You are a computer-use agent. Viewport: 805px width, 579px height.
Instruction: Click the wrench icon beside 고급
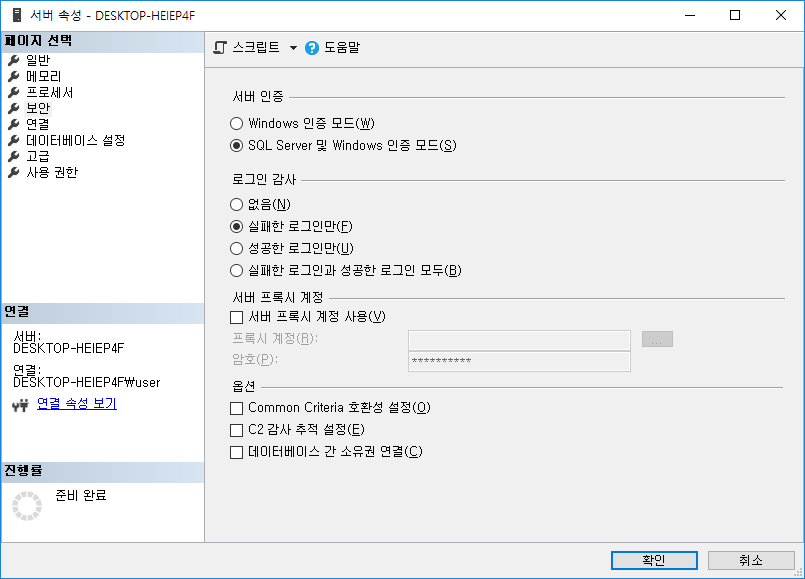(13, 157)
